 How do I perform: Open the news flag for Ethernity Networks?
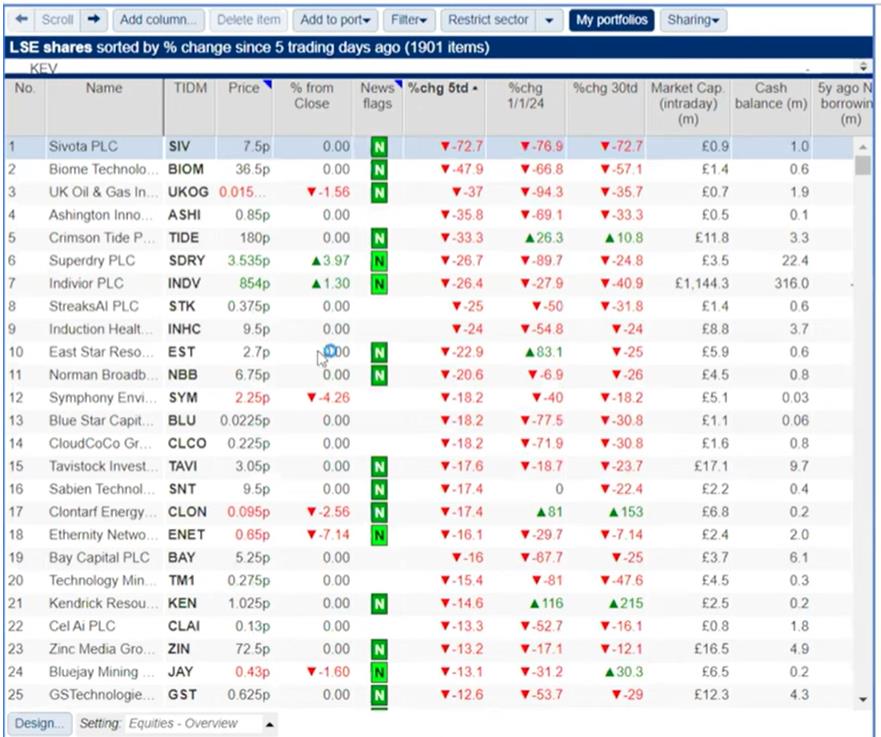click(379, 535)
